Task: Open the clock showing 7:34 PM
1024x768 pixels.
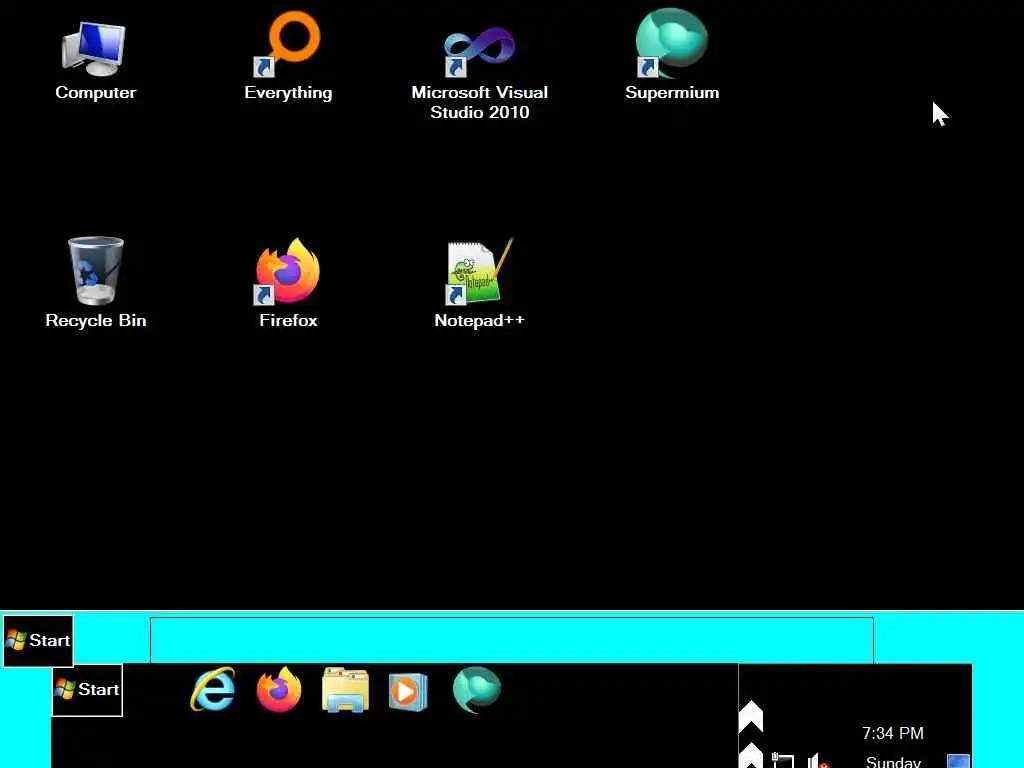Action: (x=892, y=733)
